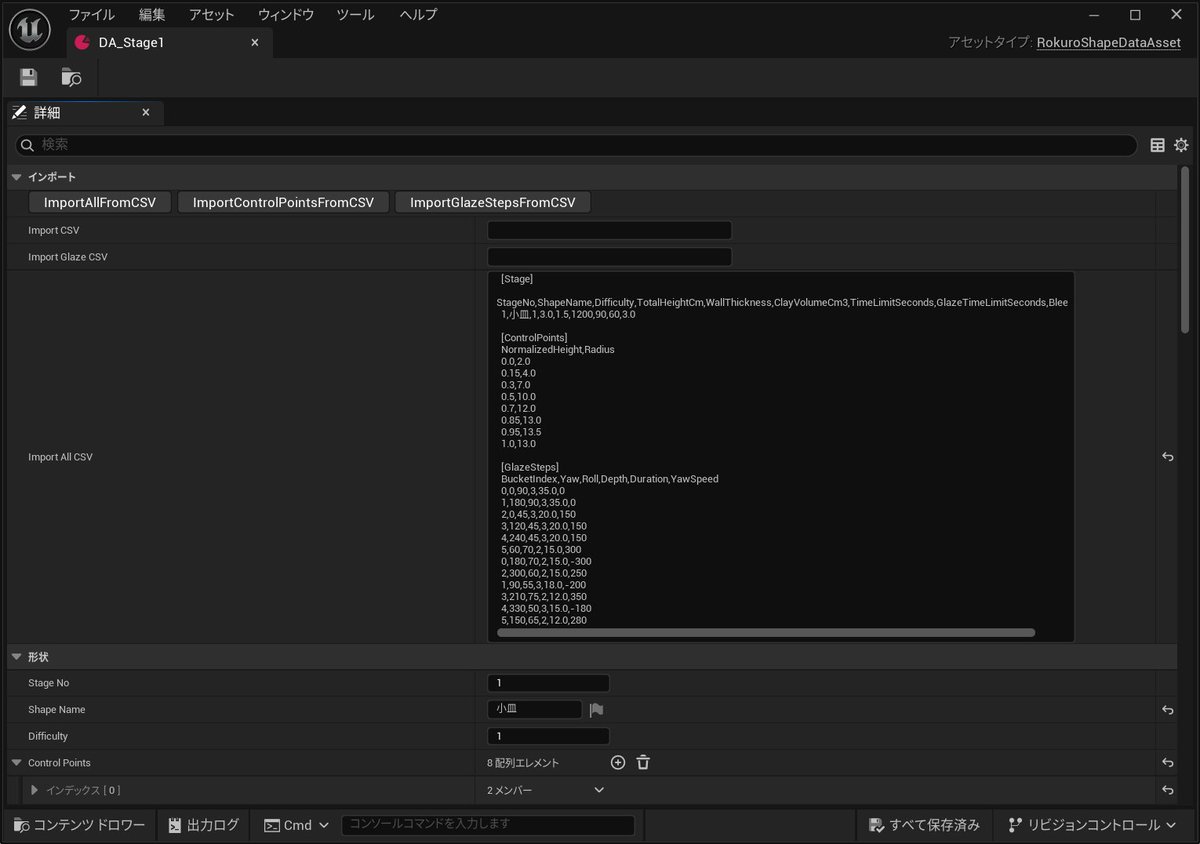This screenshot has width=1200, height=844.
Task: Reset Import All CSV to default
Action: (x=1167, y=457)
